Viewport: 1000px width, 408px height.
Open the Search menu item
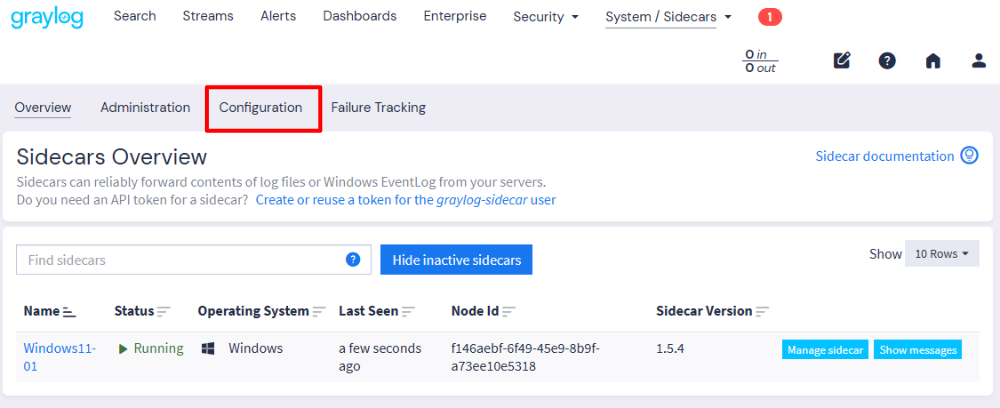(x=135, y=17)
